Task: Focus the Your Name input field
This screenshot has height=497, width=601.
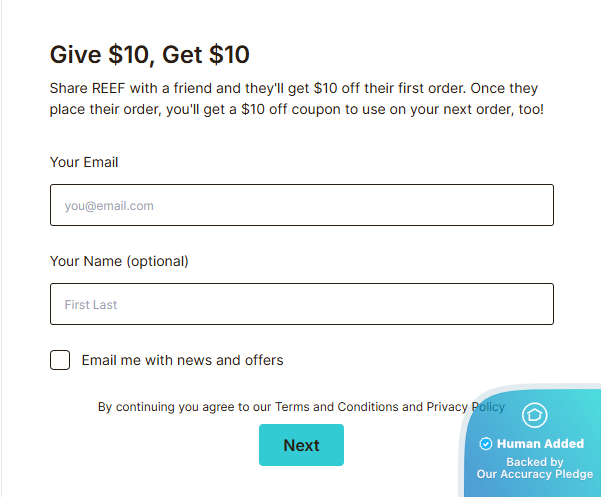Action: [301, 304]
